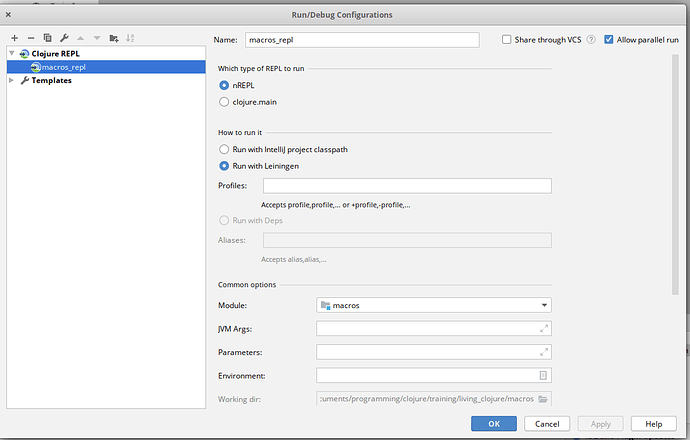This screenshot has width=690, height=440.
Task: Click the 'Accepts alias,alias,...' hint text
Action: (x=294, y=260)
